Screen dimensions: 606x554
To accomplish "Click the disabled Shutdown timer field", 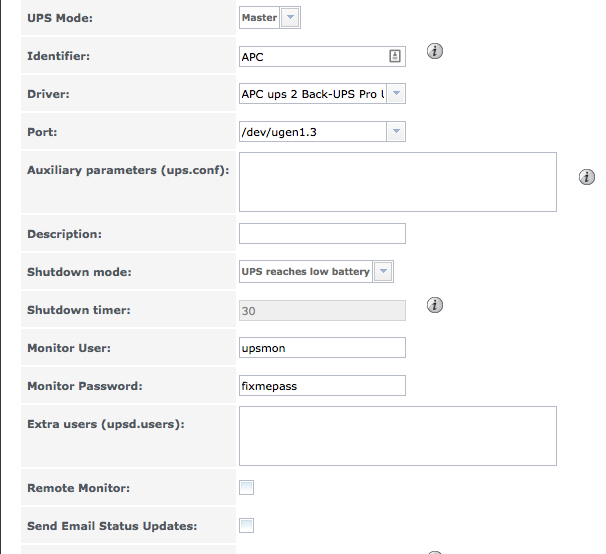I will click(x=322, y=310).
